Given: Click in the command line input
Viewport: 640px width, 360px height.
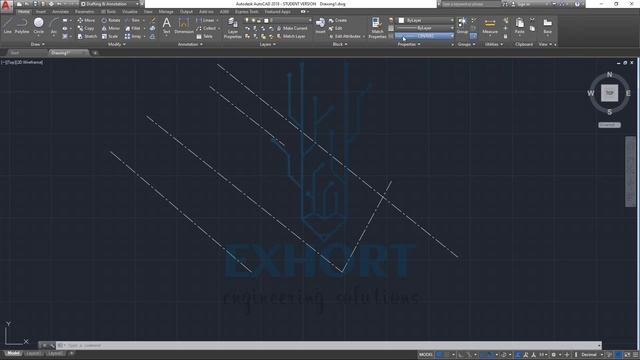Looking at the screenshot, I should pos(329,345).
